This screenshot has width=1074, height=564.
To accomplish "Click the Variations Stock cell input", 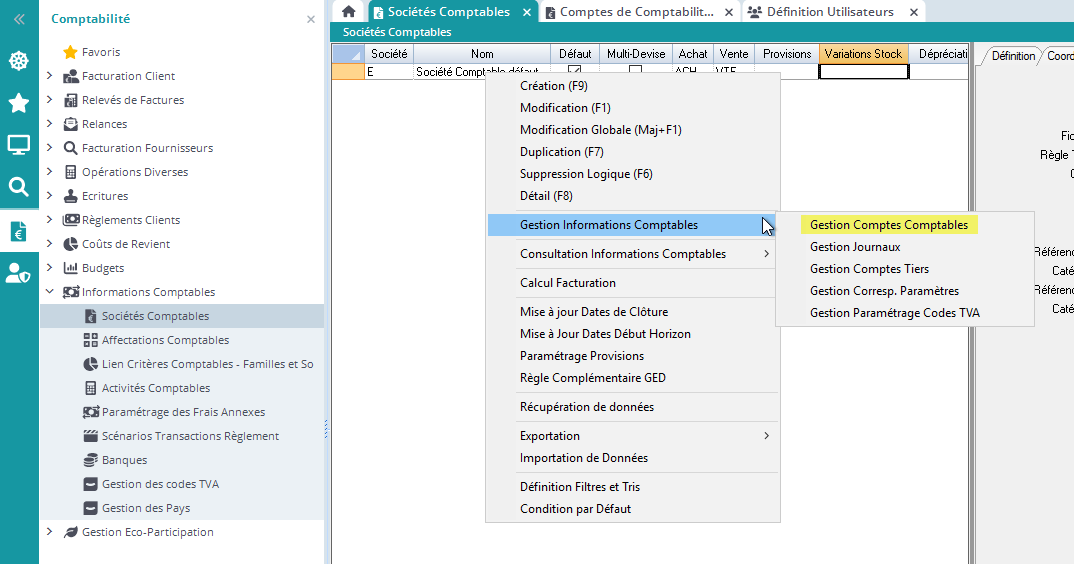I will pos(863,72).
